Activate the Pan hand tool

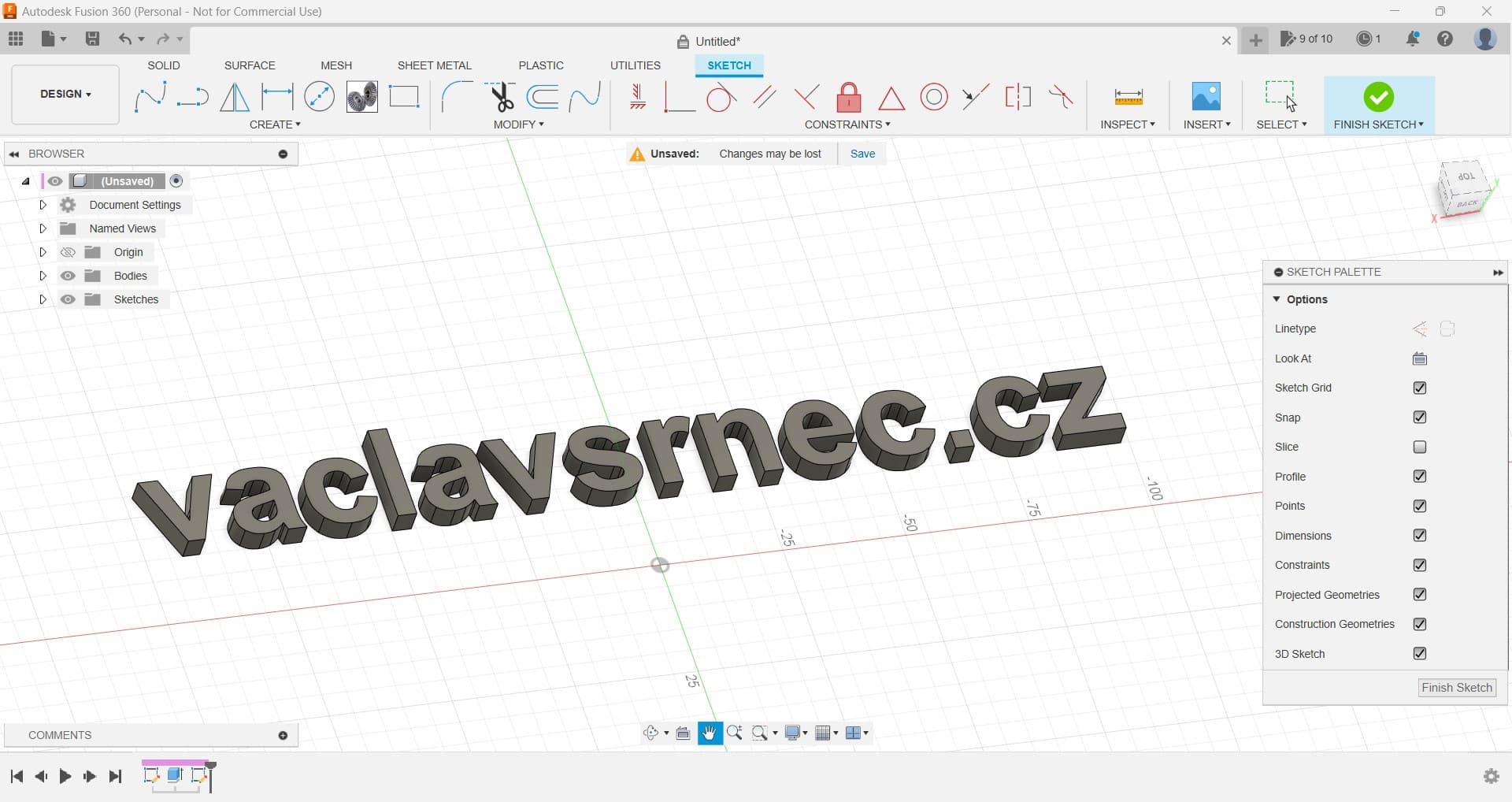coord(710,733)
